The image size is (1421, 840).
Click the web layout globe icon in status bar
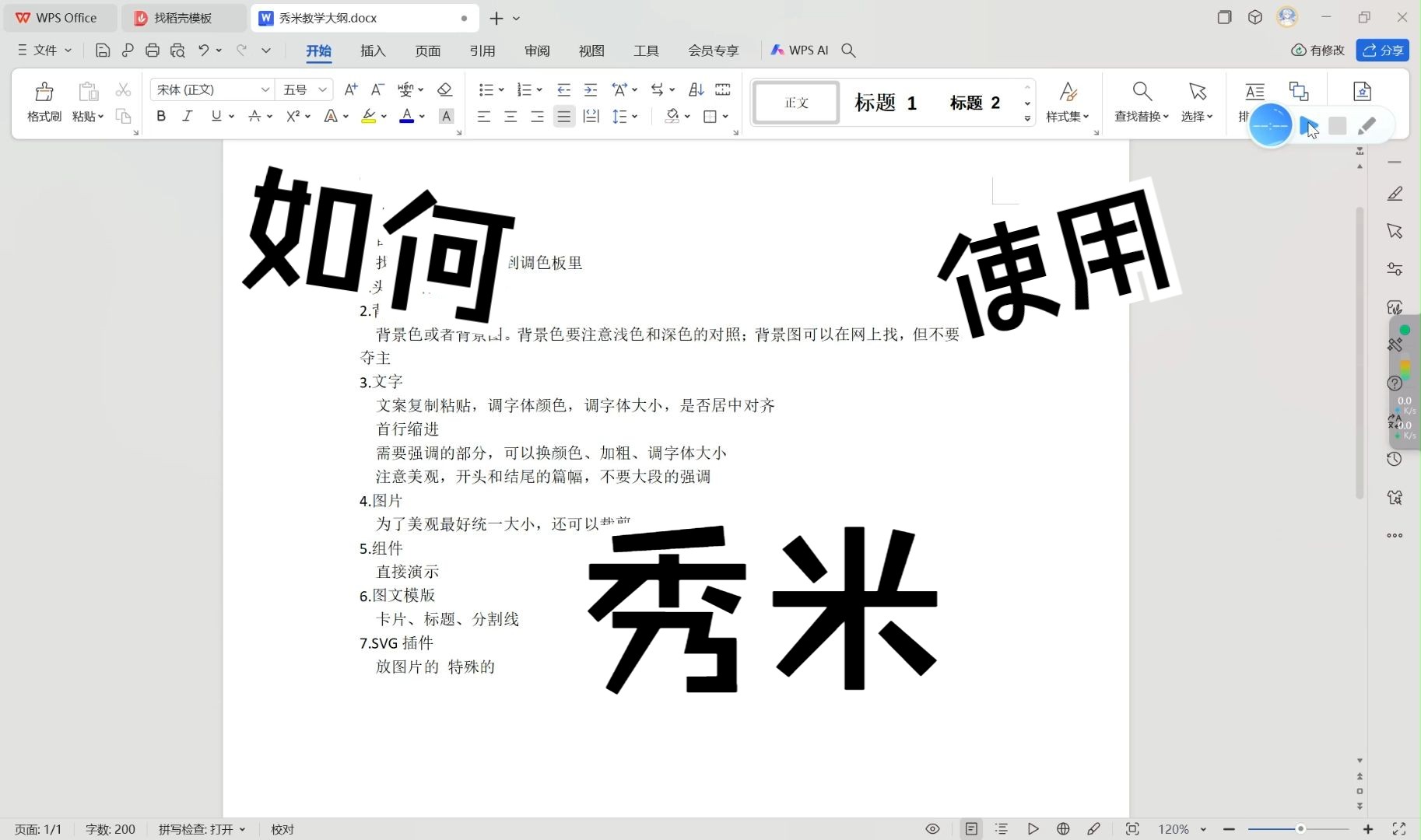click(x=1063, y=829)
